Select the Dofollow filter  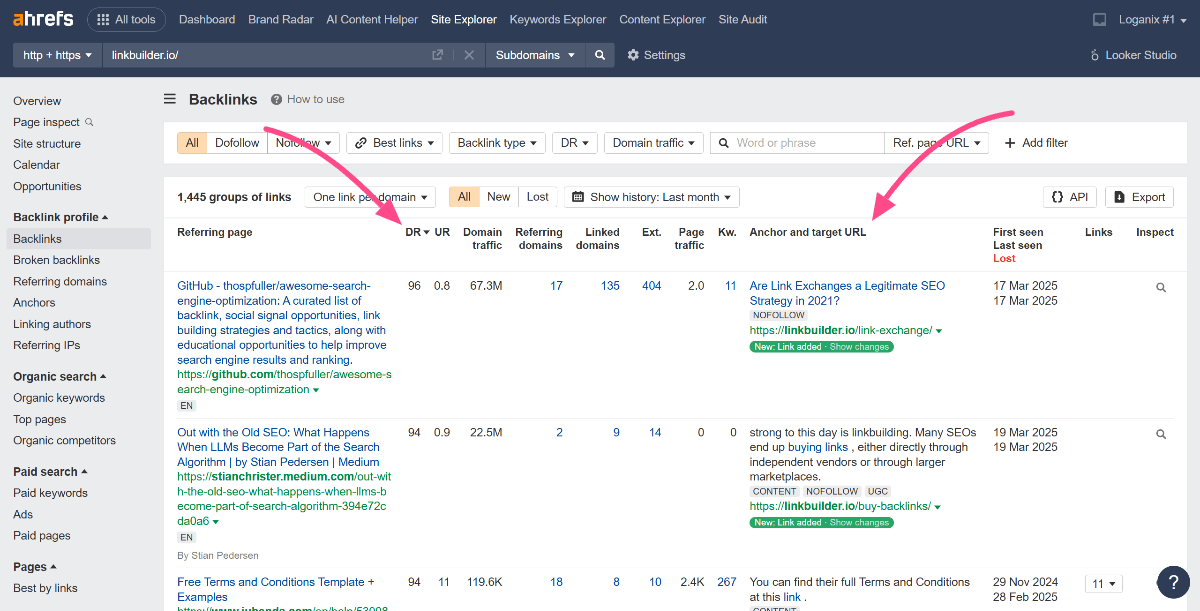(237, 143)
